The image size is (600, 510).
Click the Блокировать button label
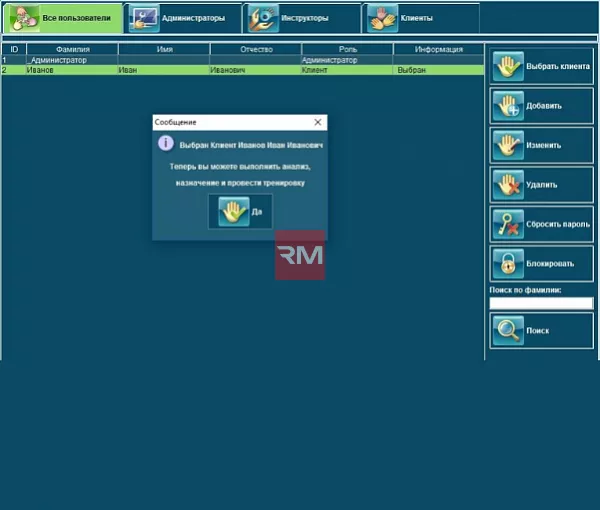point(550,264)
